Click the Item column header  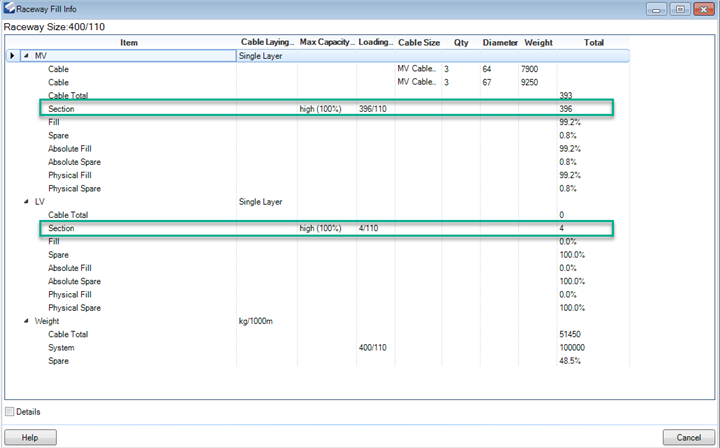click(x=129, y=42)
